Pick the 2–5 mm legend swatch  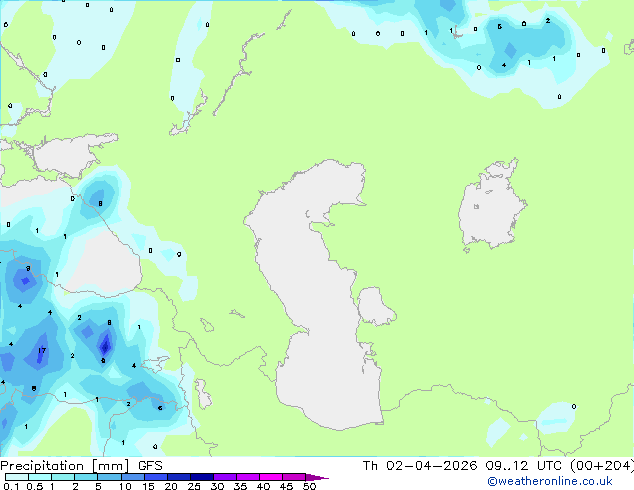(86, 477)
